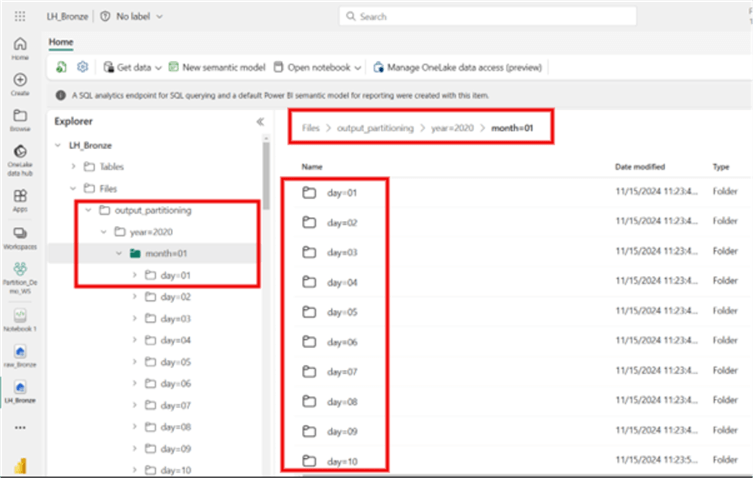Open day=06 folder in file list
753x478 pixels.
342,342
